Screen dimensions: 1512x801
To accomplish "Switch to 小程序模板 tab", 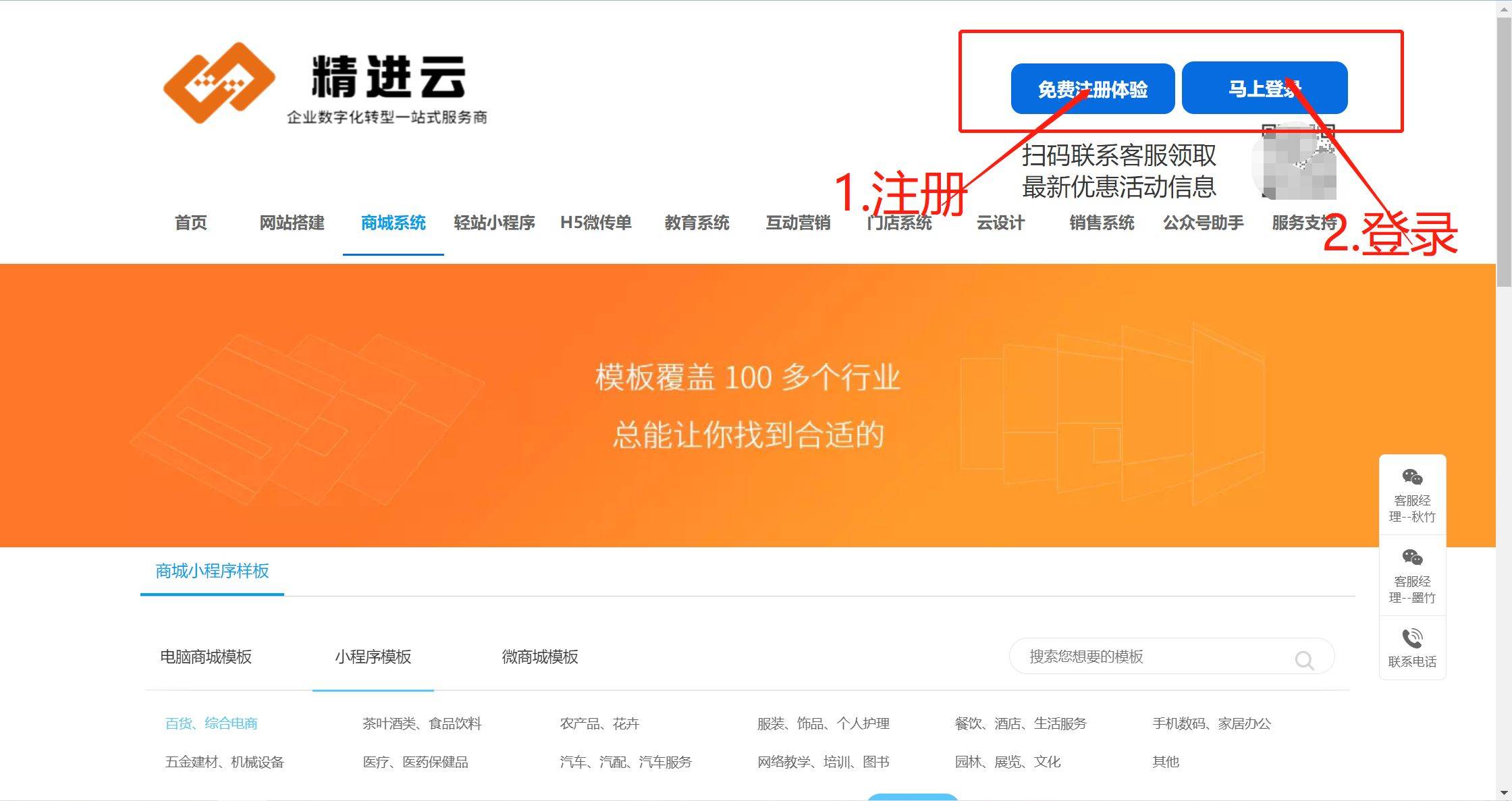I will 373,657.
